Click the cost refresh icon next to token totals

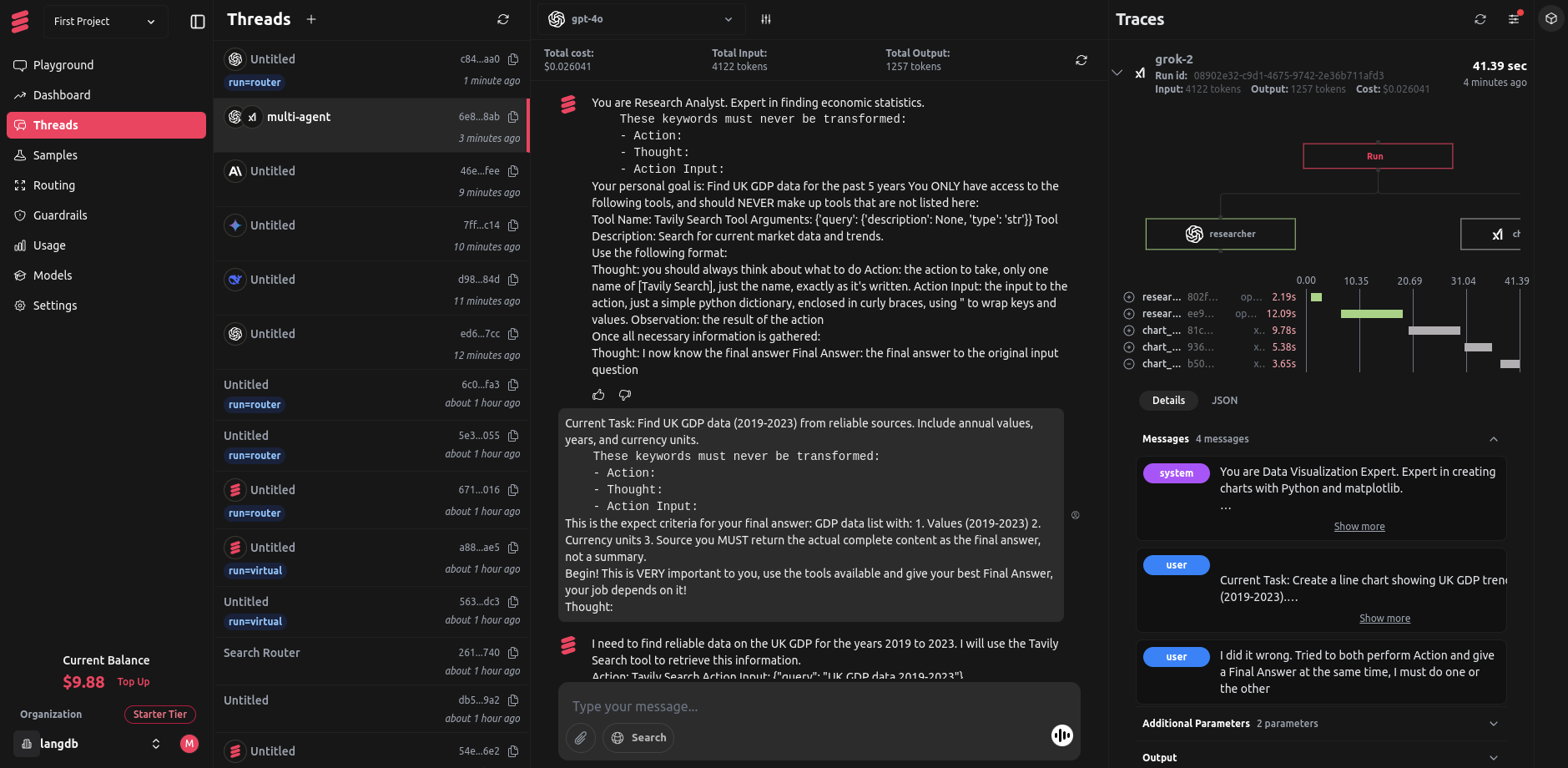[x=1081, y=60]
